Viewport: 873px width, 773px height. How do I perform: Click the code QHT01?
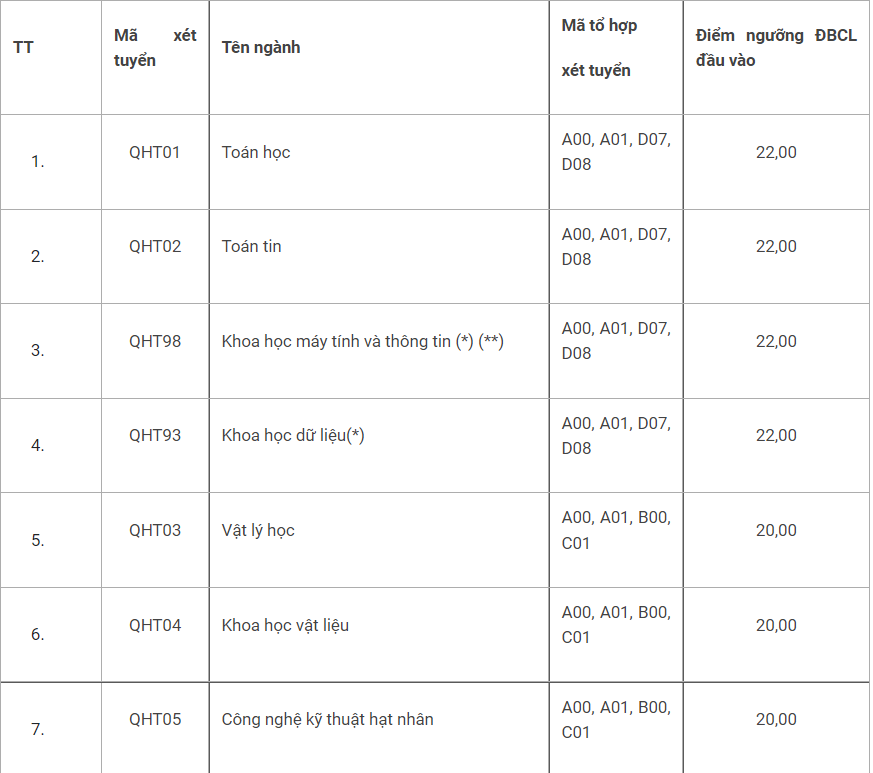pyautogui.click(x=155, y=153)
